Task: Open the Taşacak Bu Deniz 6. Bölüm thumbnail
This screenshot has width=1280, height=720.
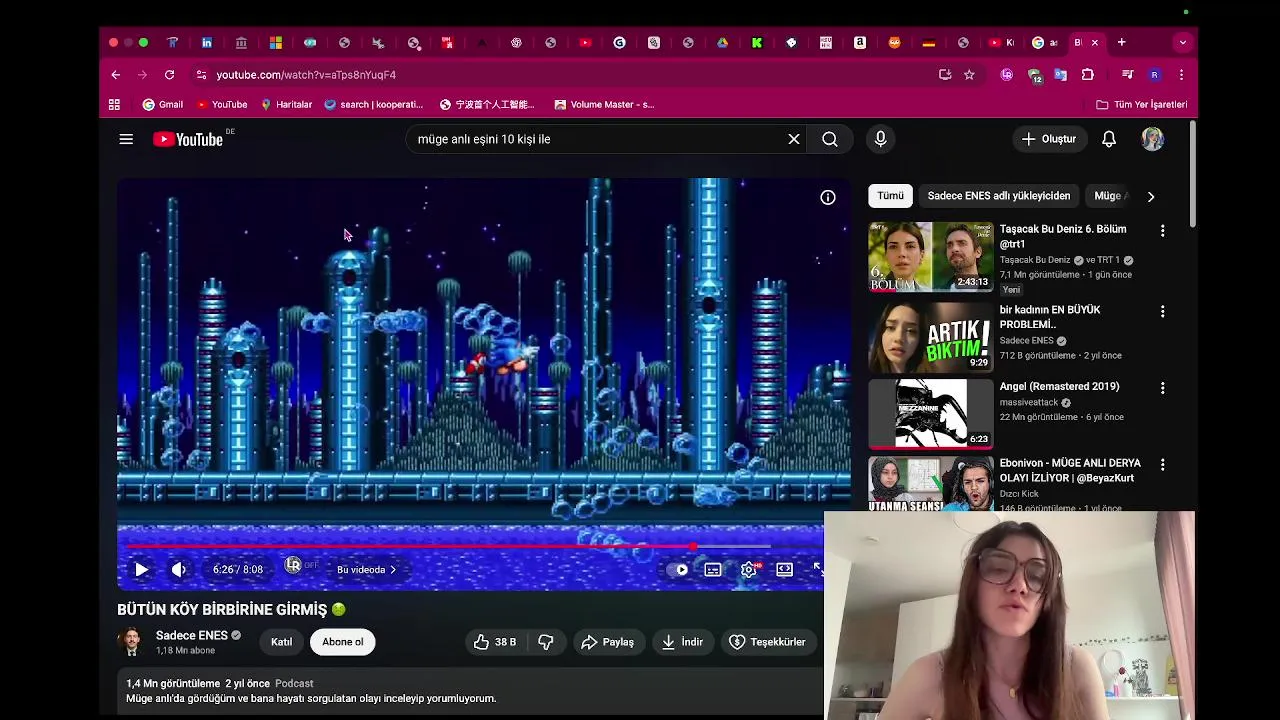Action: 931,257
